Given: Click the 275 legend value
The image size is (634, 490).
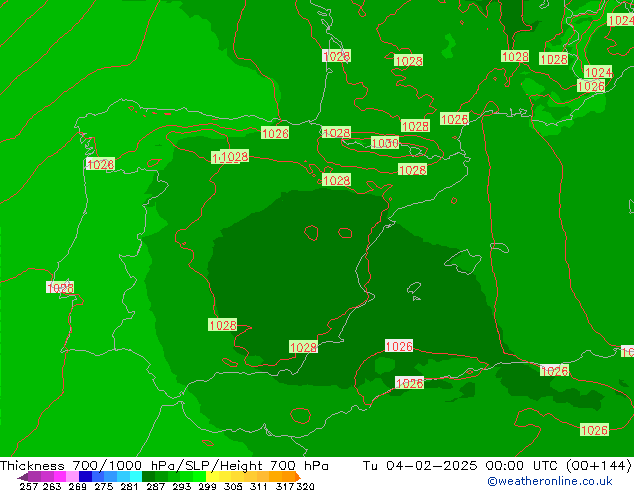Looking at the screenshot, I should pyautogui.click(x=104, y=486).
